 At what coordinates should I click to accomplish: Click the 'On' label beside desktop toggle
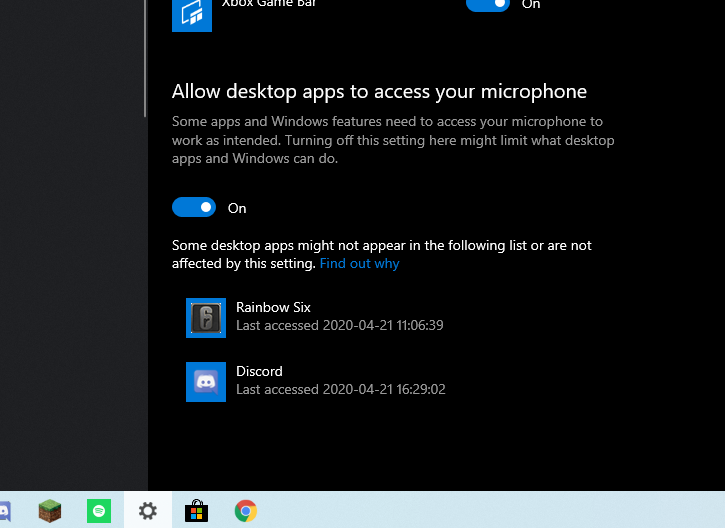point(237,208)
